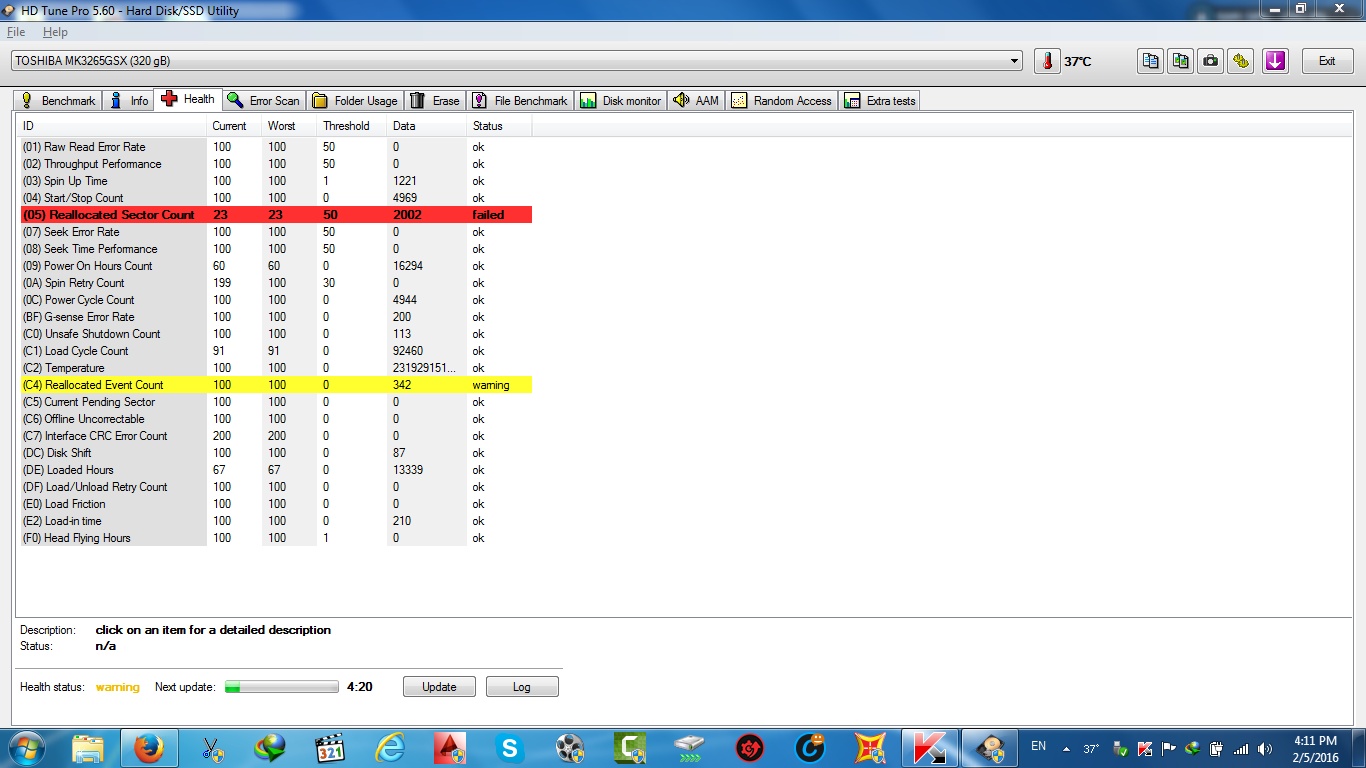1366x768 pixels.
Task: Open Camtasia green C taskbar icon
Action: point(630,748)
